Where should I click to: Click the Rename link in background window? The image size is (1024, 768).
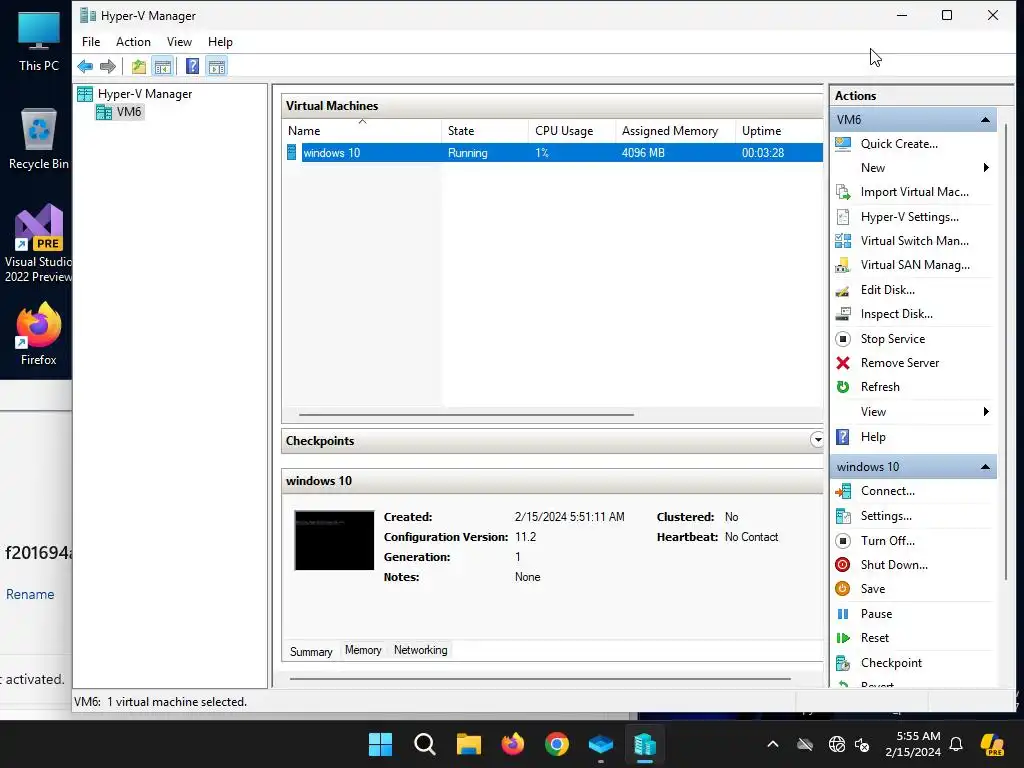(x=30, y=594)
